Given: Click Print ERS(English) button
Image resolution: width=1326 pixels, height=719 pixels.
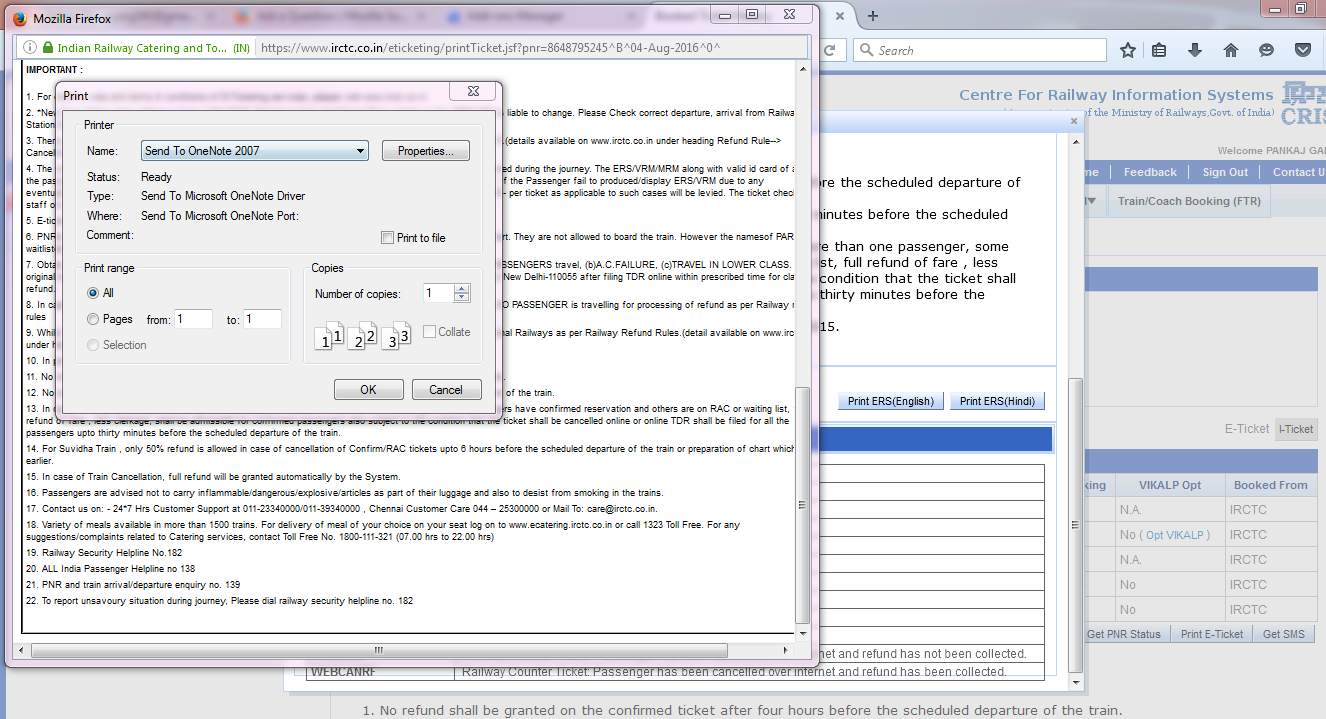Looking at the screenshot, I should pyautogui.click(x=890, y=401).
